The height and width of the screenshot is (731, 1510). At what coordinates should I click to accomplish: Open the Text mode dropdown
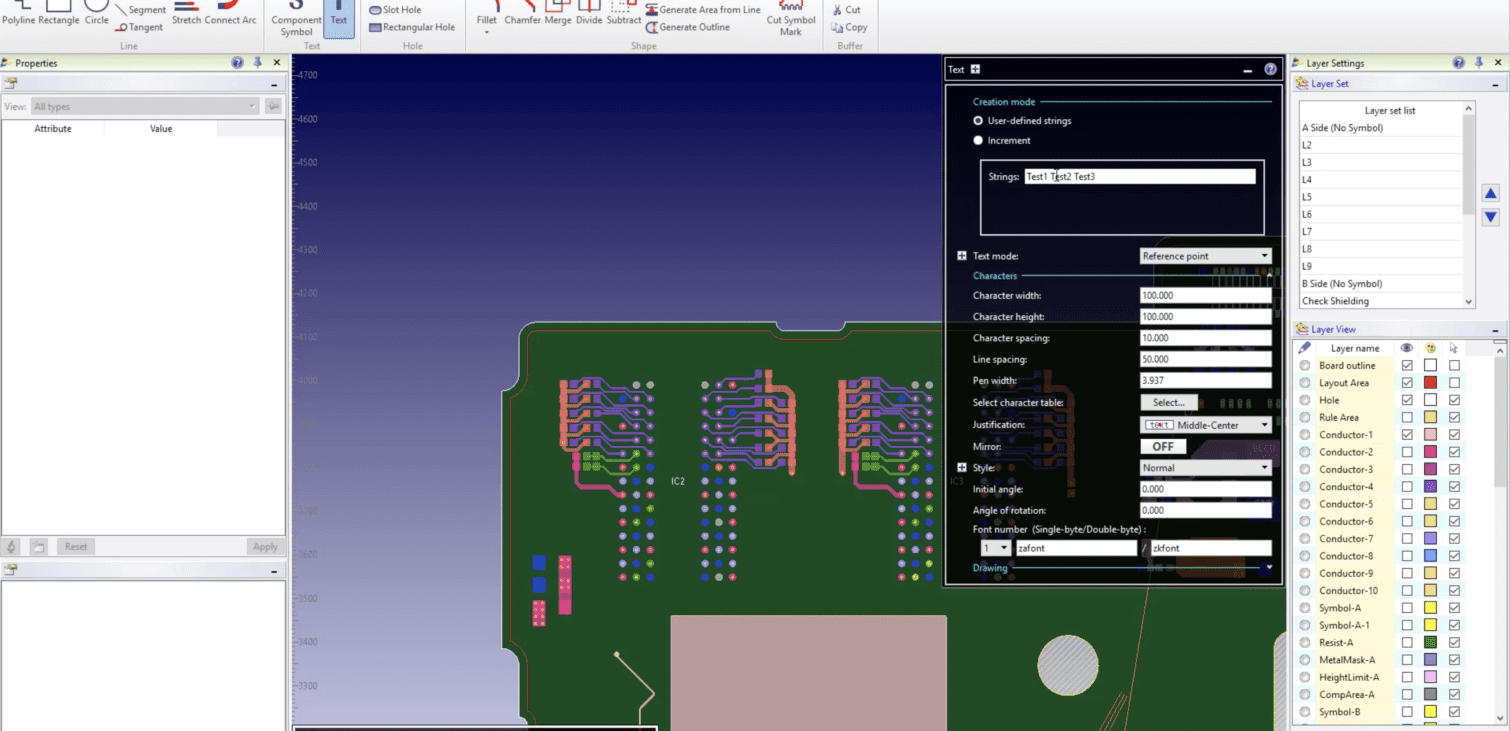[1206, 256]
